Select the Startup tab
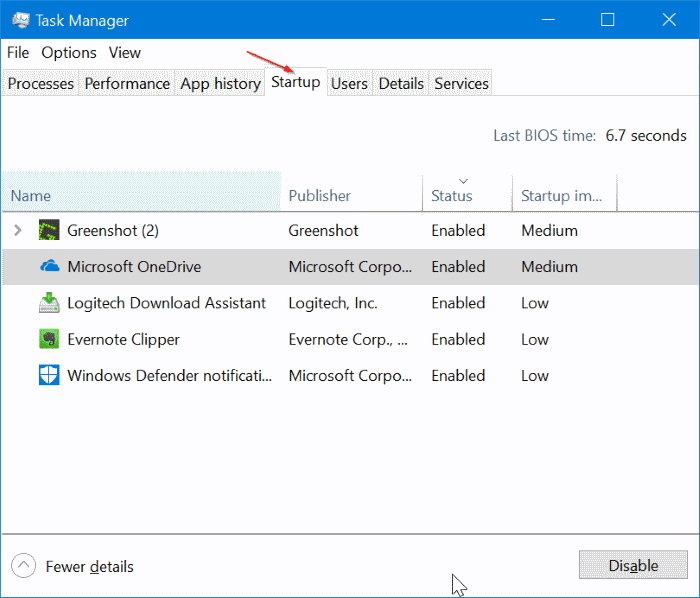Screen dimensions: 700x598 point(296,82)
